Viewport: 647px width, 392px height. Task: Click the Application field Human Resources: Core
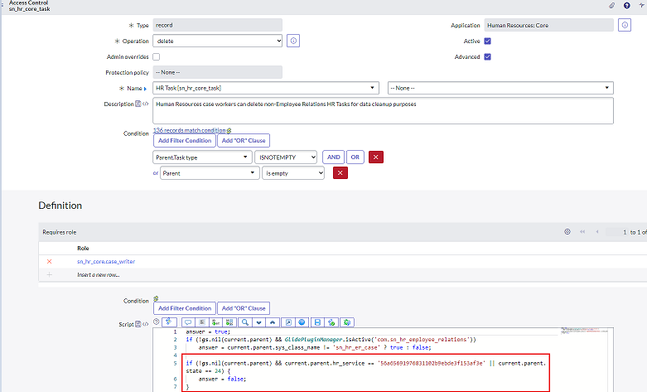[x=549, y=25]
